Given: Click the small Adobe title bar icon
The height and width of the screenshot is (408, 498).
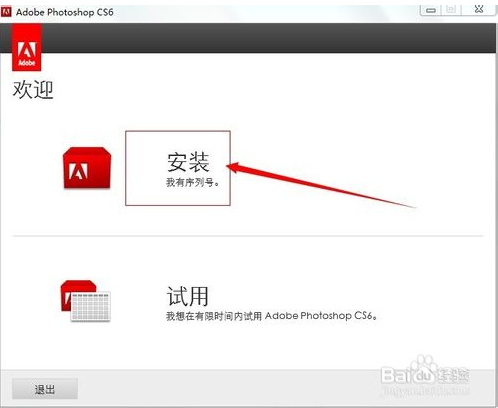Looking at the screenshot, I should click(6, 12).
